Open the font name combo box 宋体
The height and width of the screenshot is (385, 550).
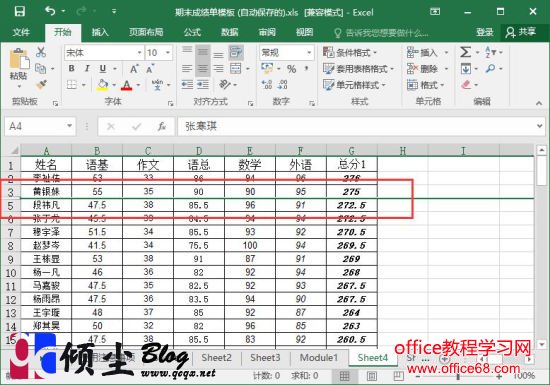pyautogui.click(x=104, y=53)
